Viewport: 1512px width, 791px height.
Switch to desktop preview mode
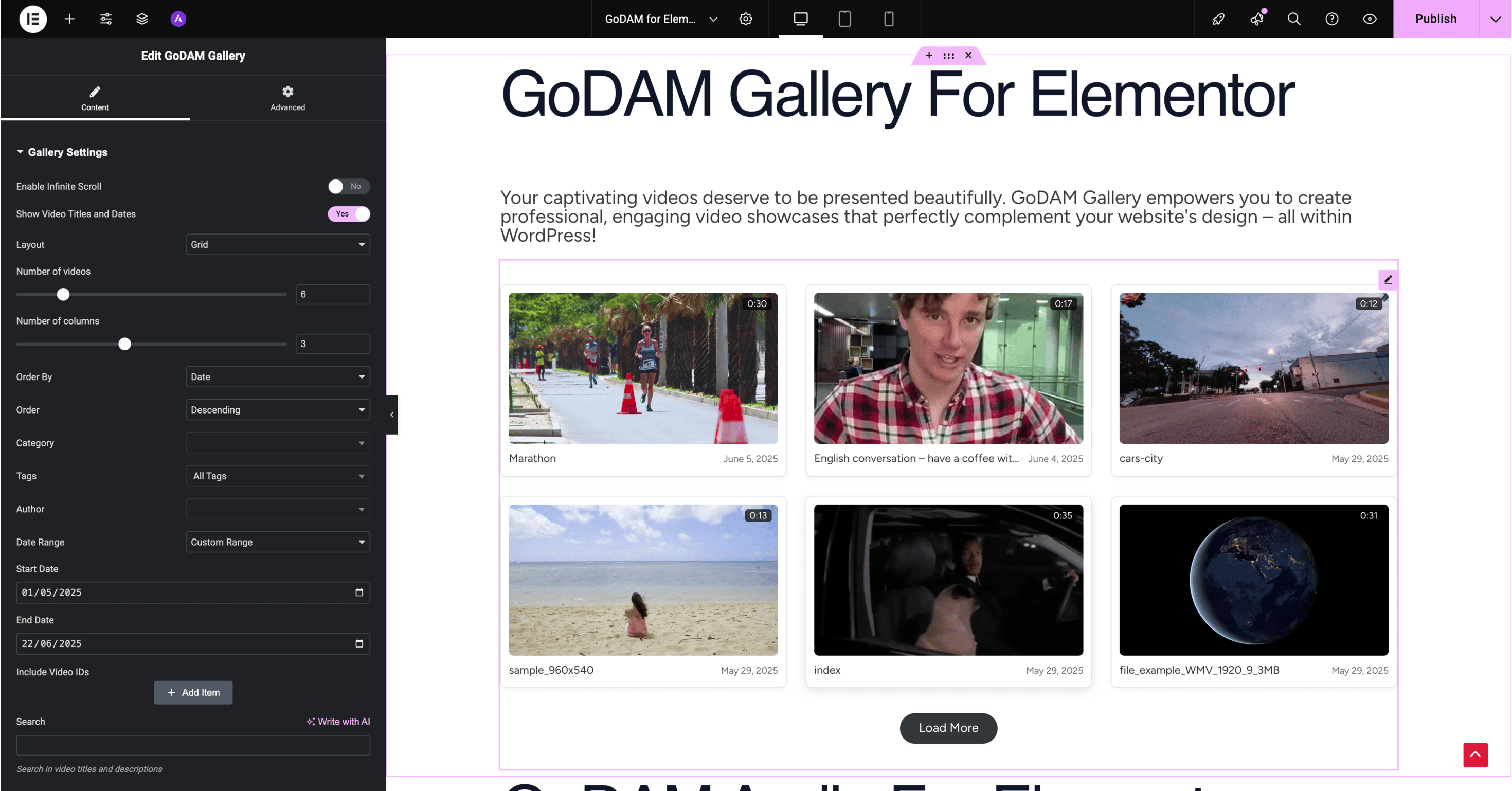pyautogui.click(x=801, y=19)
